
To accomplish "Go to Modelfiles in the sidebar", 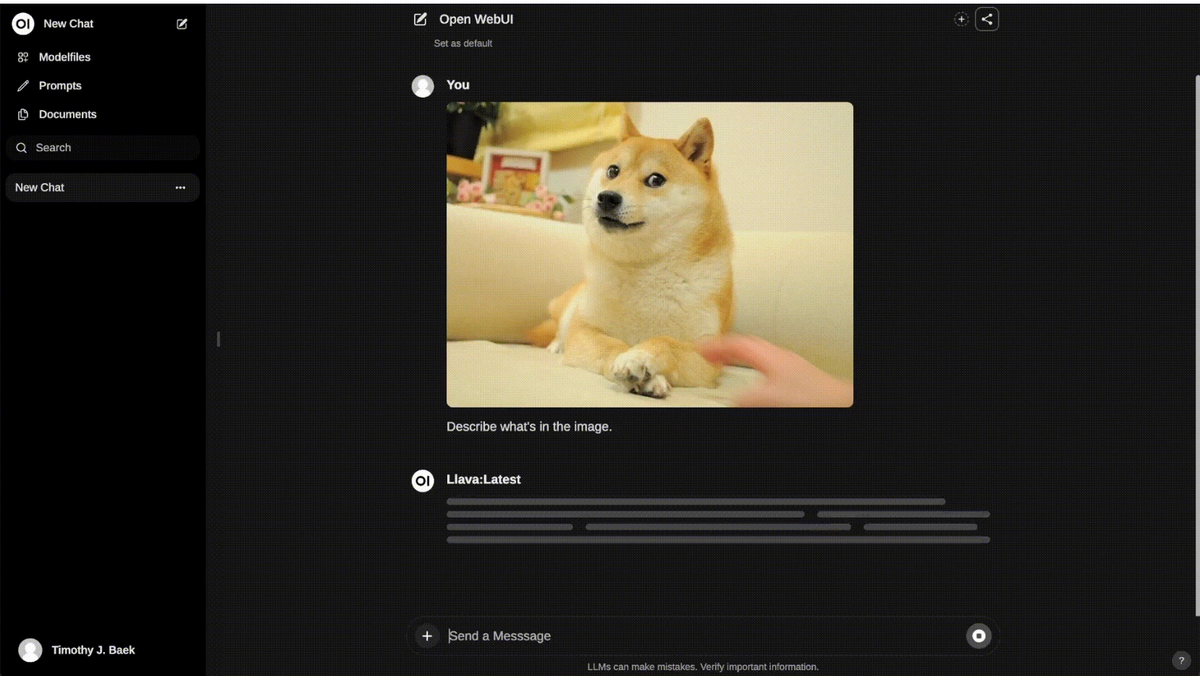I will click(x=64, y=57).
